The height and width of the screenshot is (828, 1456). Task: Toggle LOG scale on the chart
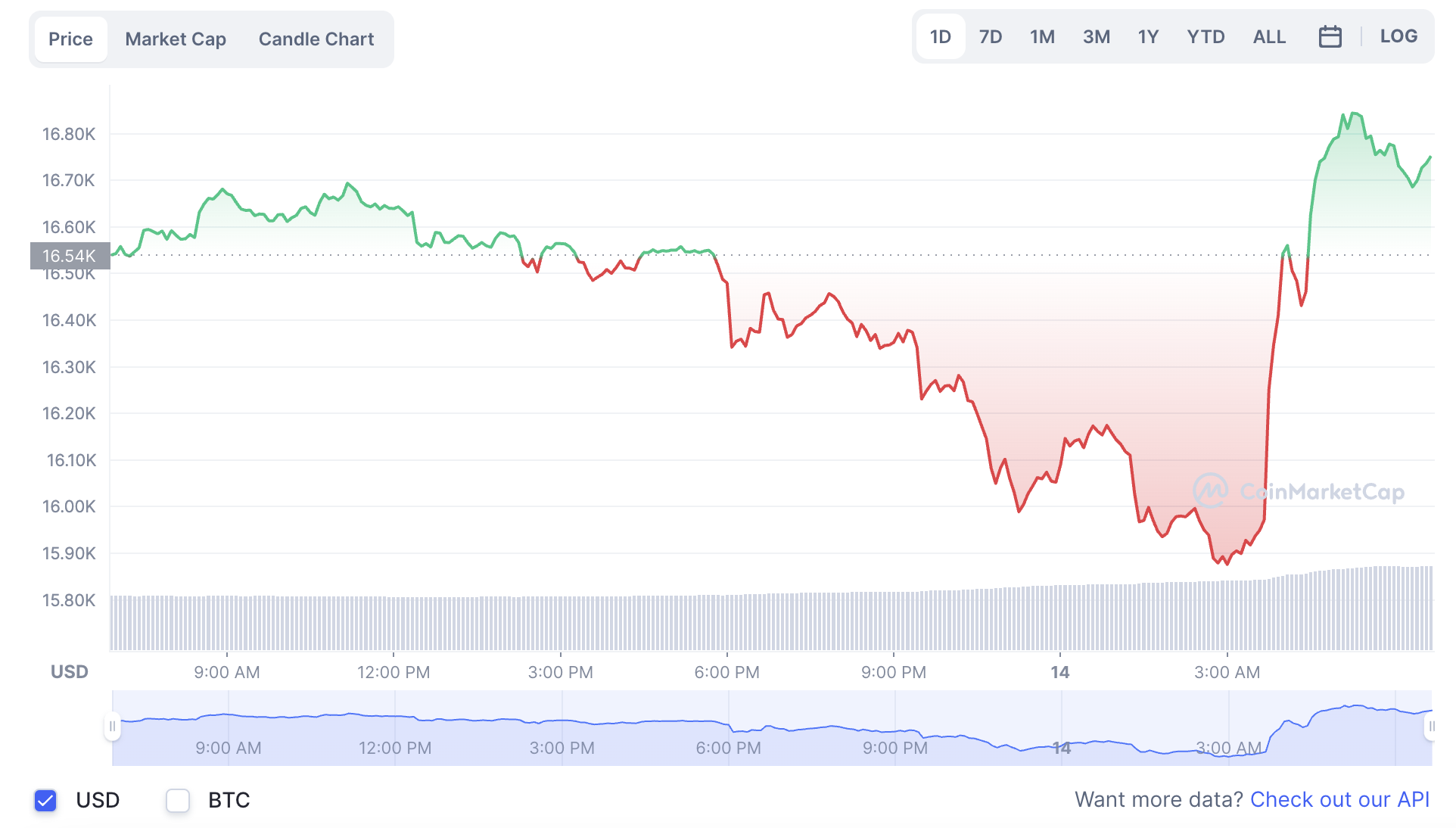pos(1398,36)
